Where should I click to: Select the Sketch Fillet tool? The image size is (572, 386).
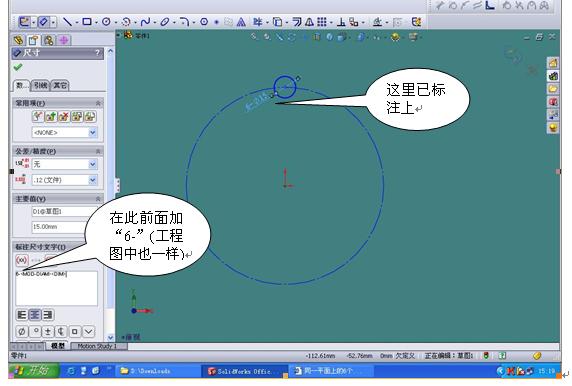pos(185,22)
